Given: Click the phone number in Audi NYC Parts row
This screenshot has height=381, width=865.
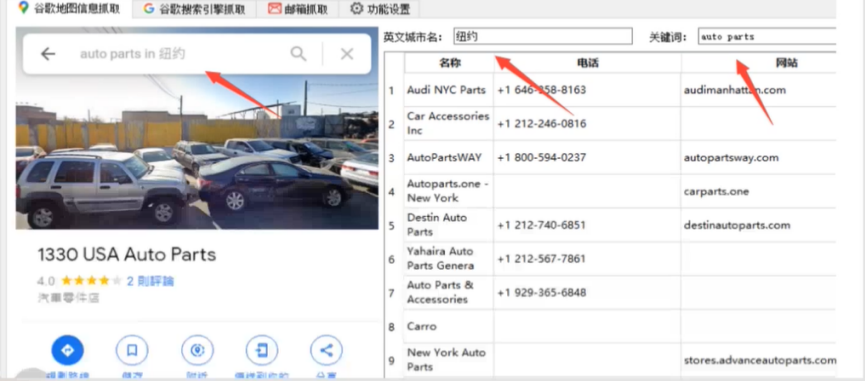Looking at the screenshot, I should point(542,90).
